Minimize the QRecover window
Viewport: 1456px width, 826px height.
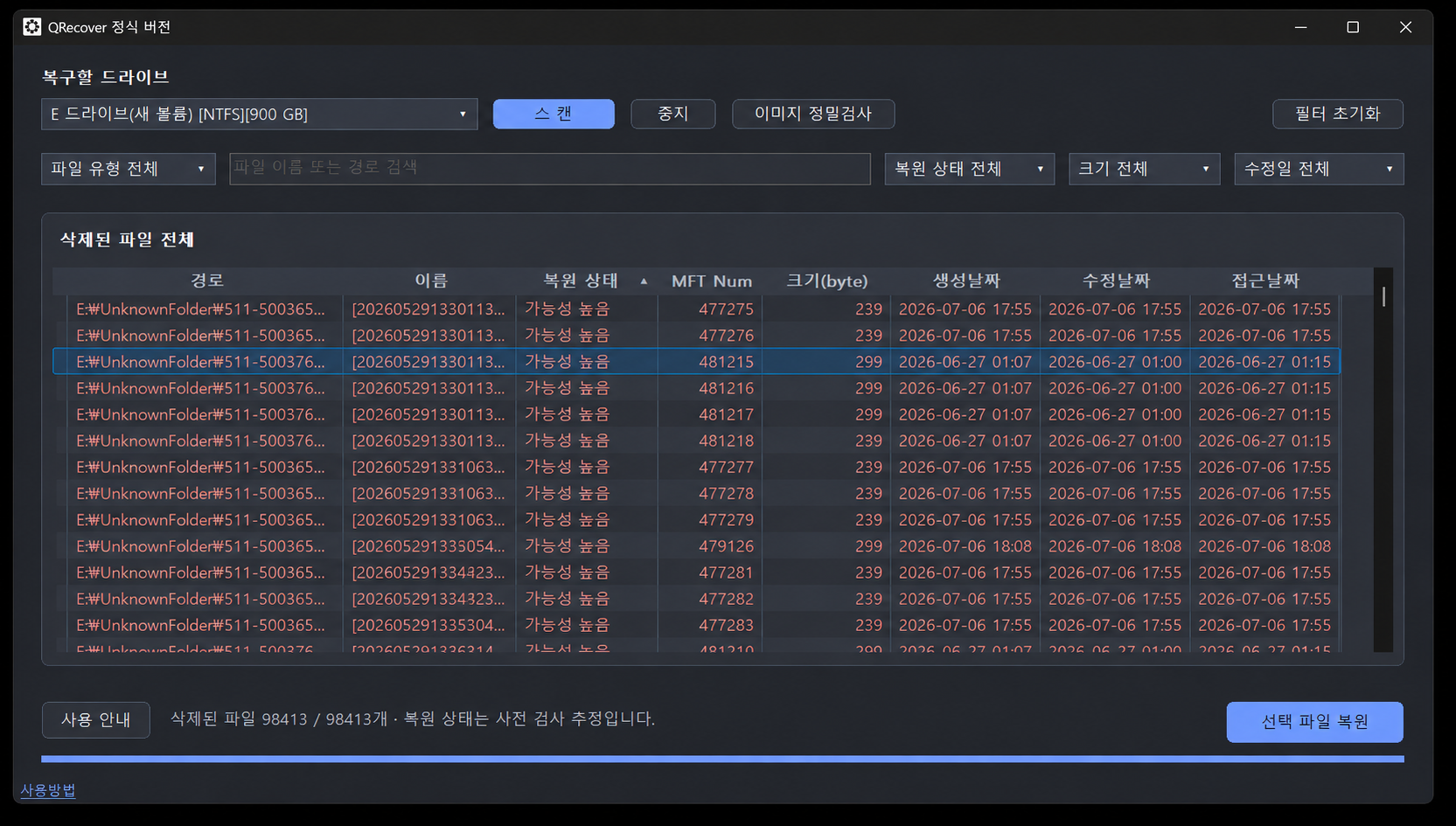pyautogui.click(x=1301, y=27)
